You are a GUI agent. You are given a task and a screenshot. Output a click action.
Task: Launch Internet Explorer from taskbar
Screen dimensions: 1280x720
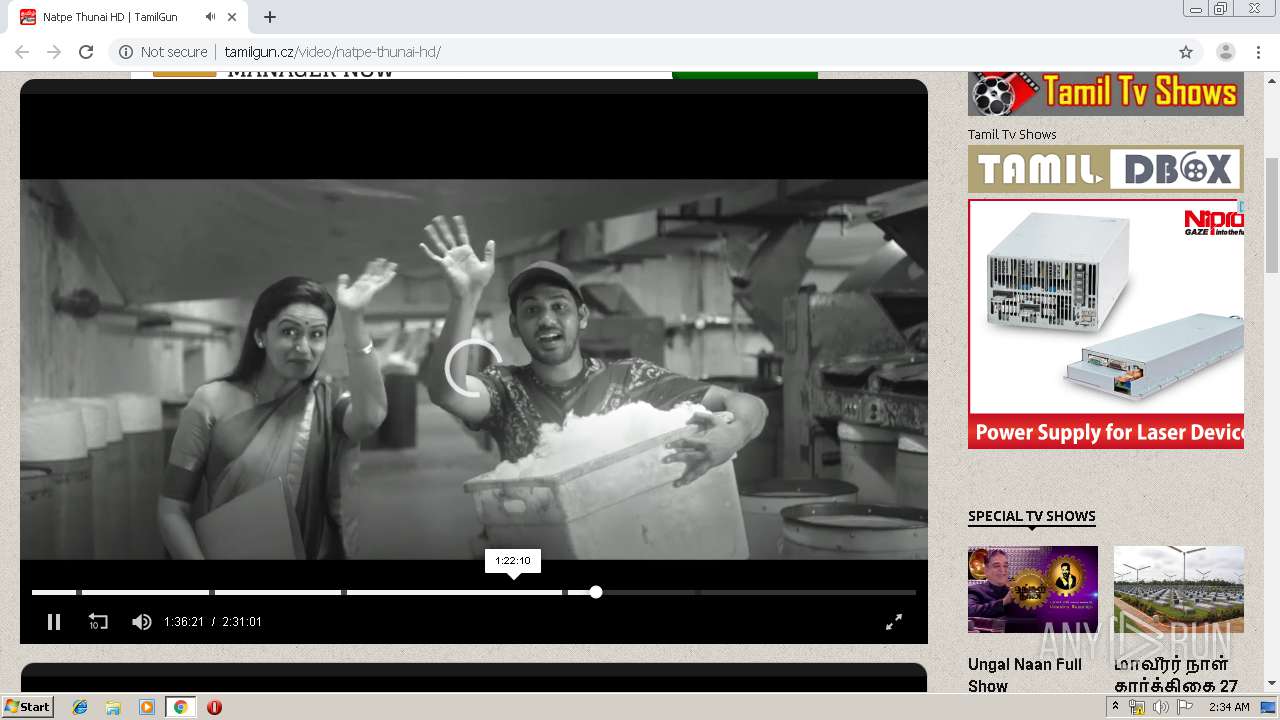click(80, 707)
